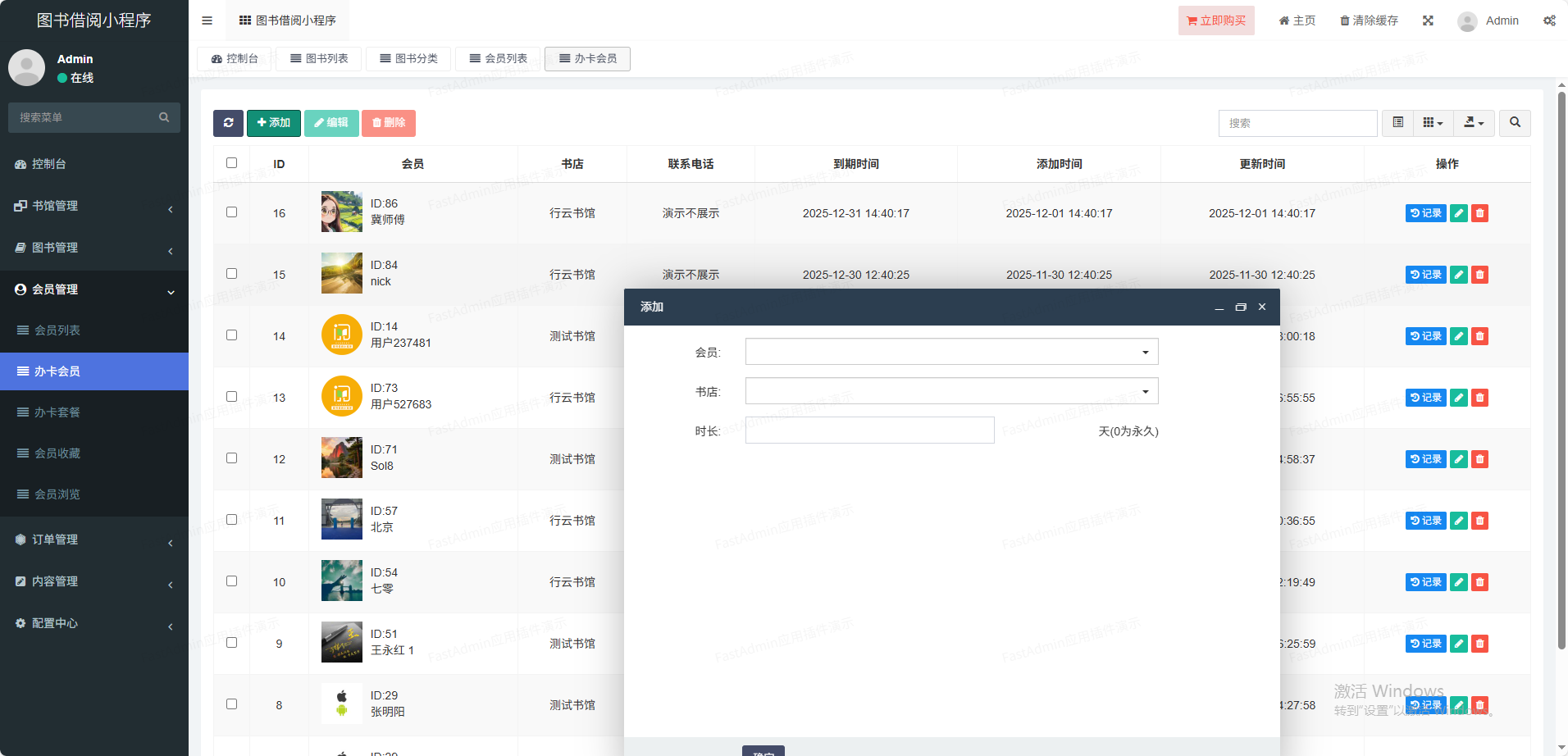Open the 会员 dropdown in the add dialog
The width and height of the screenshot is (1568, 756).
(x=951, y=352)
